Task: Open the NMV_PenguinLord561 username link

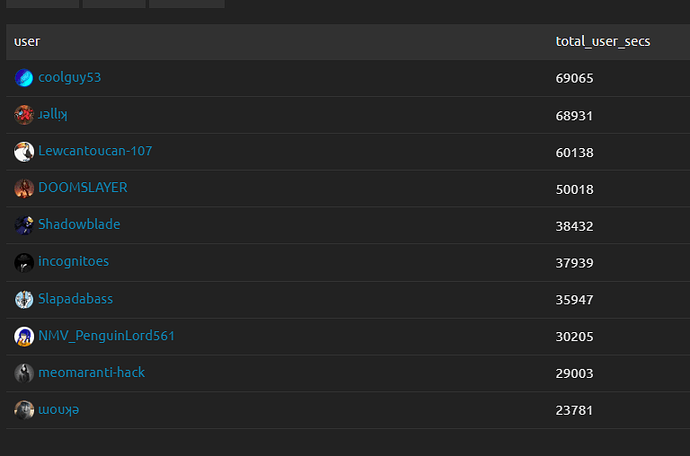Action: 106,336
